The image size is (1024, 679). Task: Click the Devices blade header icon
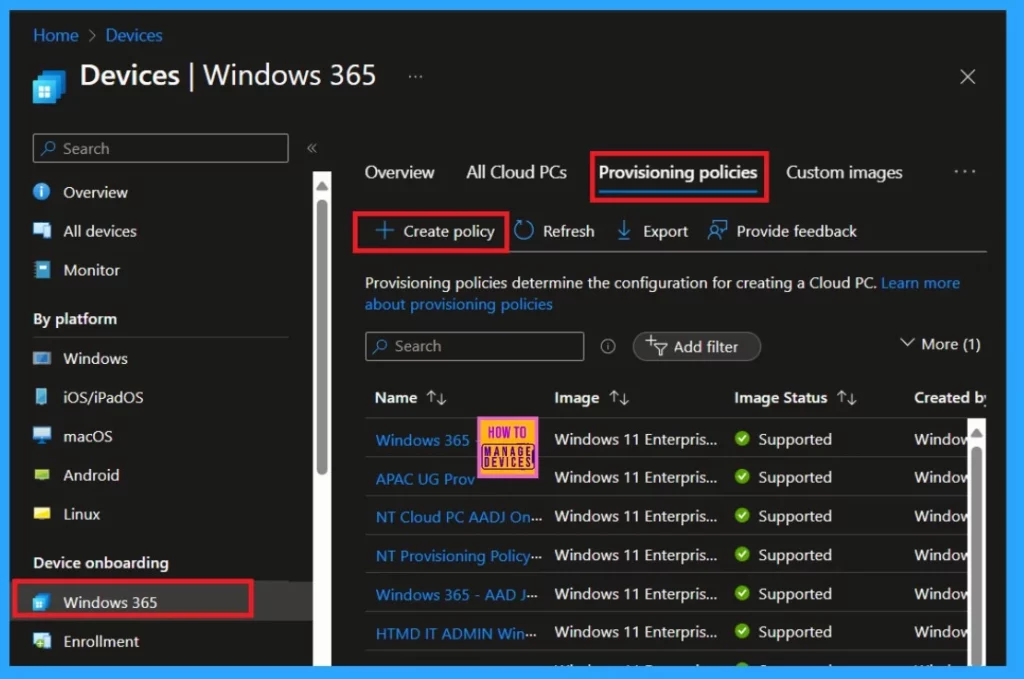[49, 86]
